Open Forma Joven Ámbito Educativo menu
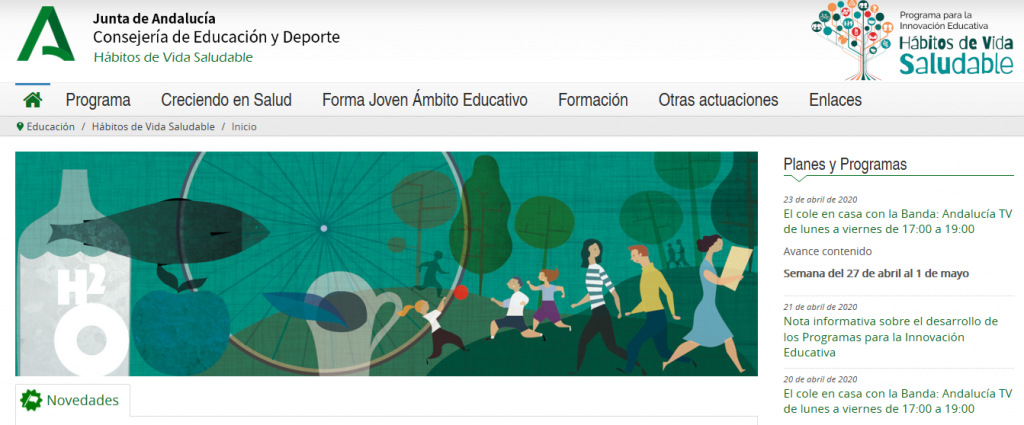 pyautogui.click(x=425, y=100)
